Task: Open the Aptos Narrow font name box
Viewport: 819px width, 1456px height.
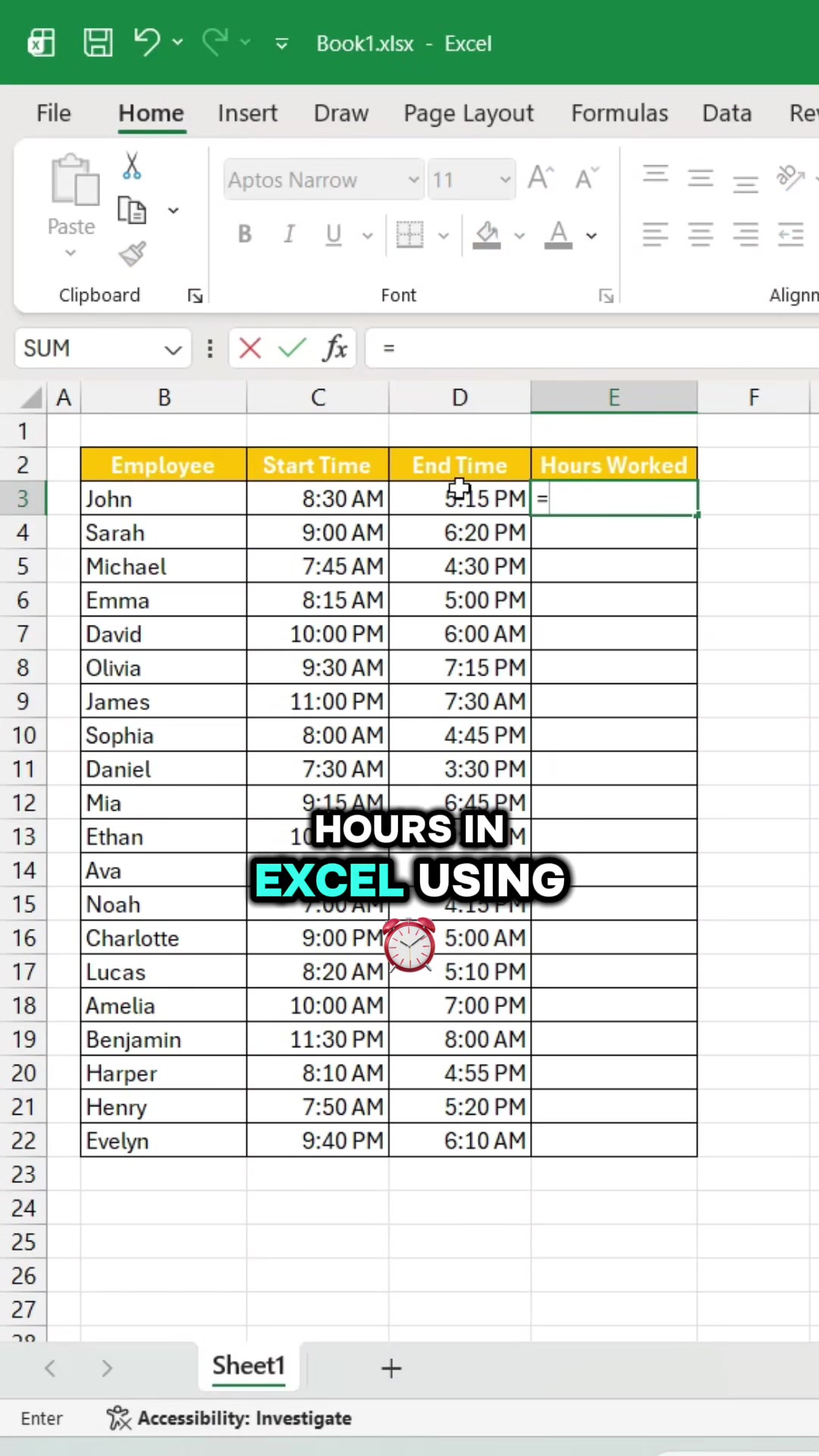Action: 324,180
